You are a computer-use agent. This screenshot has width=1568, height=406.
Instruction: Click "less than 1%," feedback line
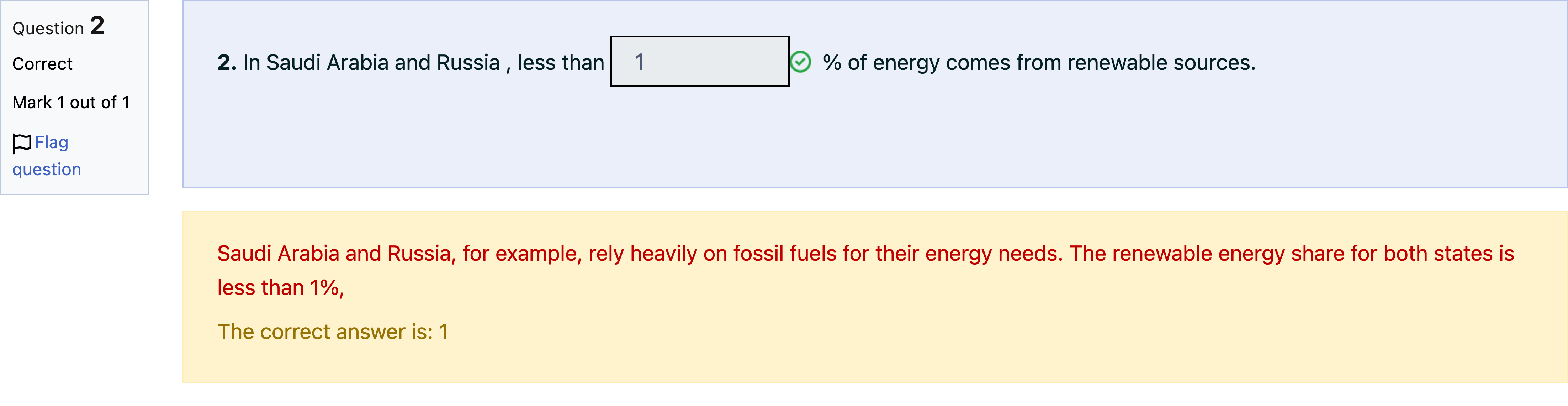(x=281, y=288)
